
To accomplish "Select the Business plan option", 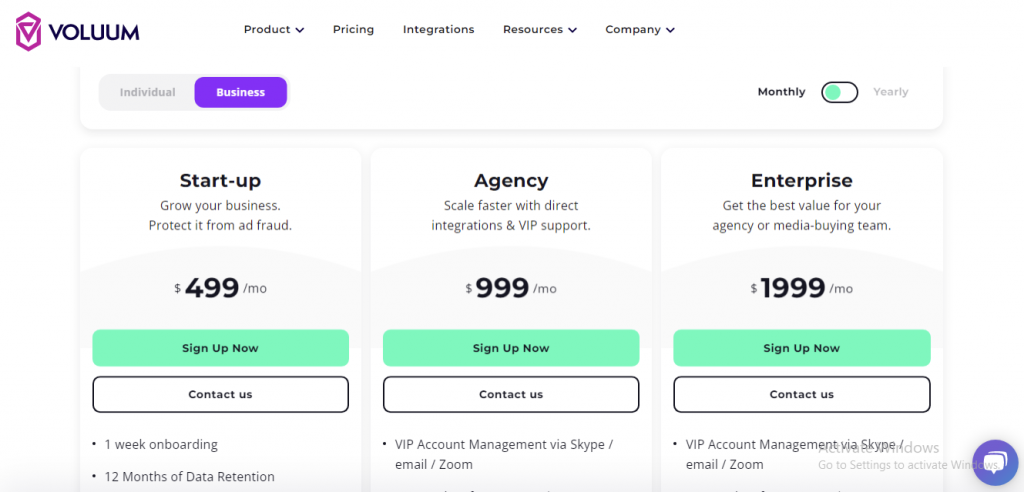I will pos(240,92).
